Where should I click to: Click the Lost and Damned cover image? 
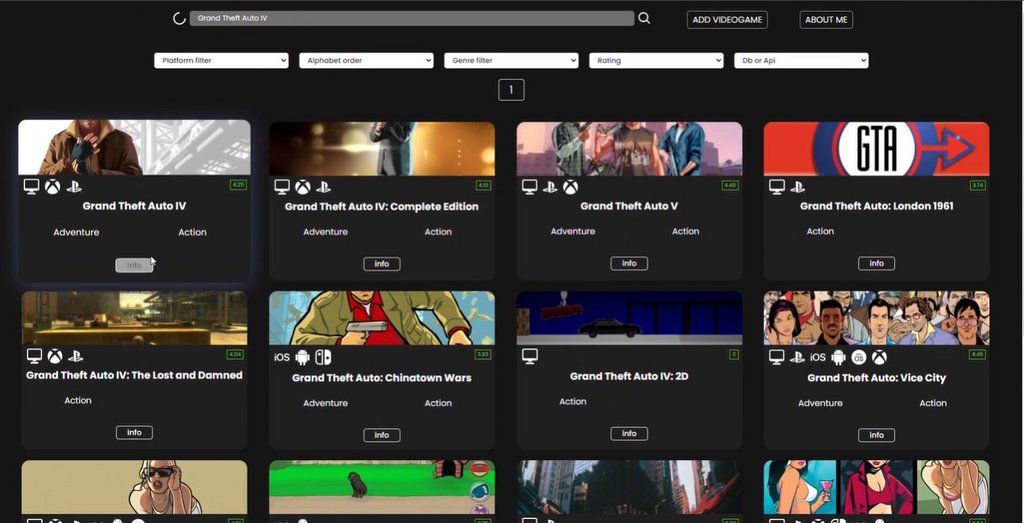(x=135, y=318)
